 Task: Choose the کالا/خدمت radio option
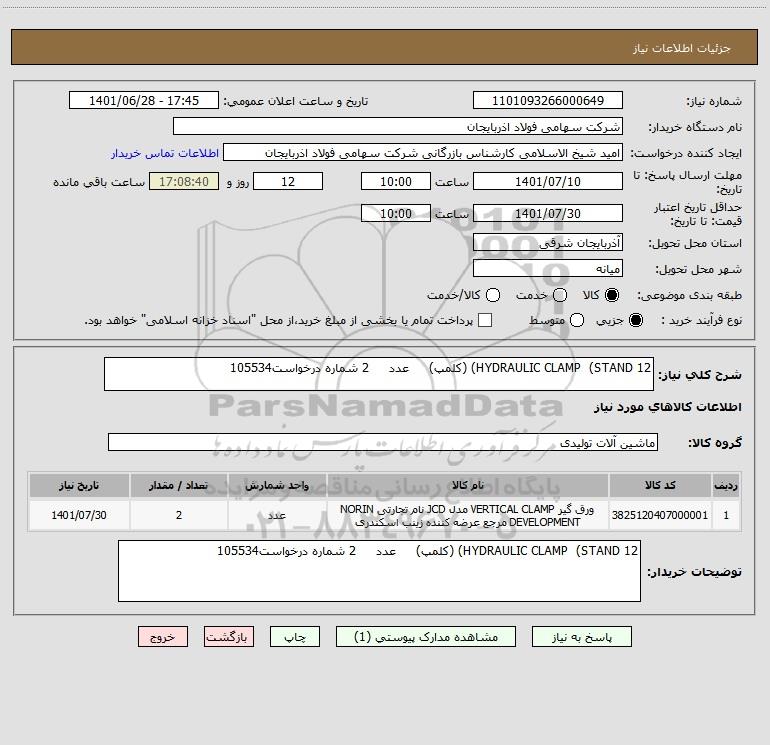(493, 295)
